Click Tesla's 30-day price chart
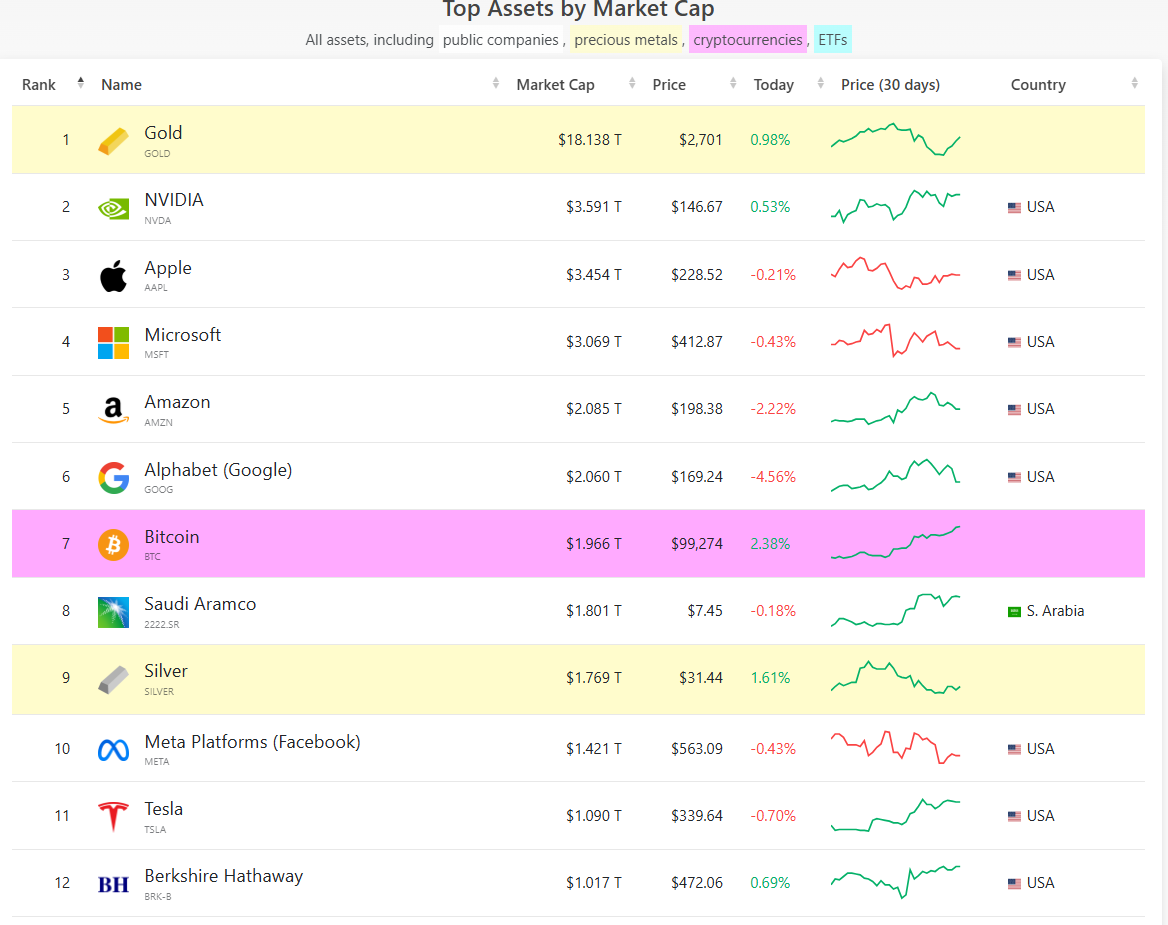Viewport: 1168px width, 925px height. (895, 816)
